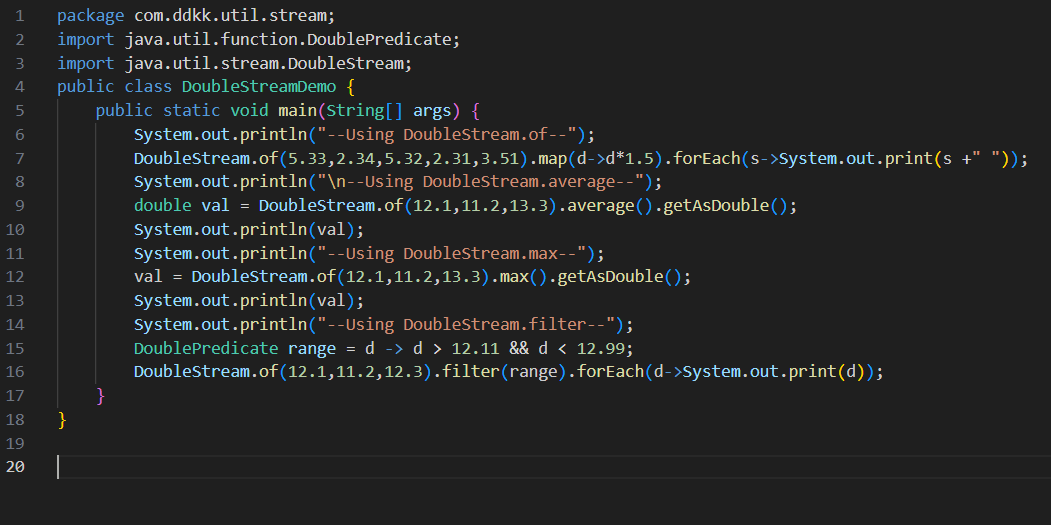Click the yellow closing brace on line 18
Viewport: 1051px width, 525px height.
[62, 419]
